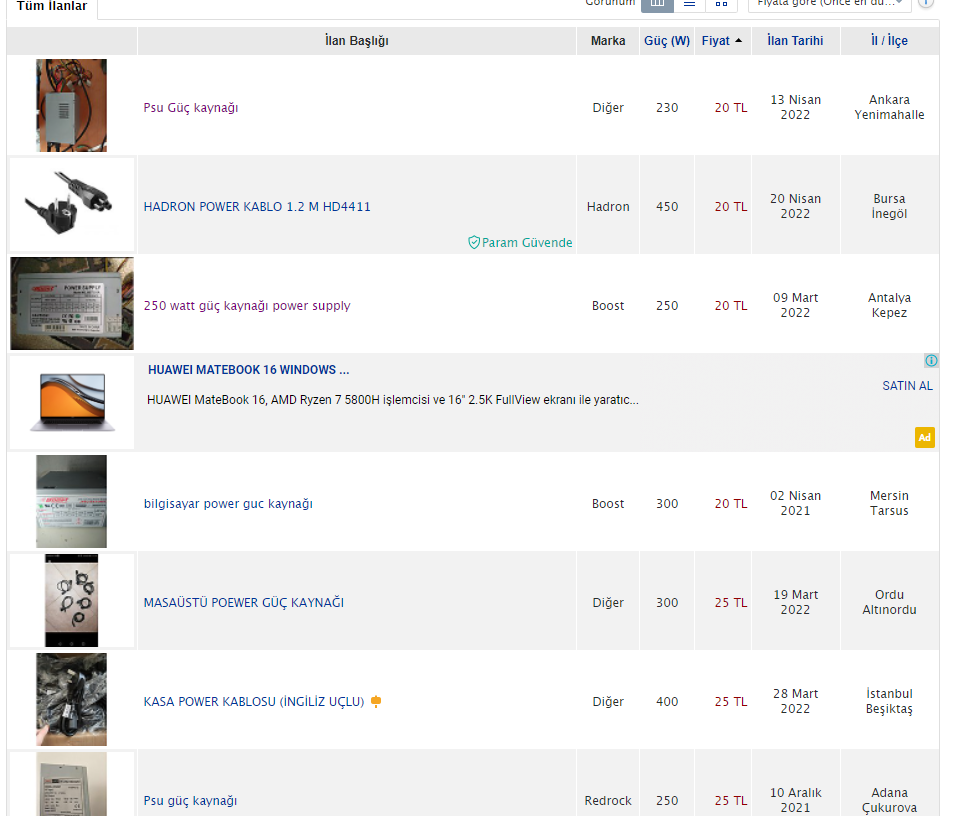This screenshot has height=816, width=954.
Task: Click the '02 Nisan 2021' date cell
Action: (x=795, y=503)
